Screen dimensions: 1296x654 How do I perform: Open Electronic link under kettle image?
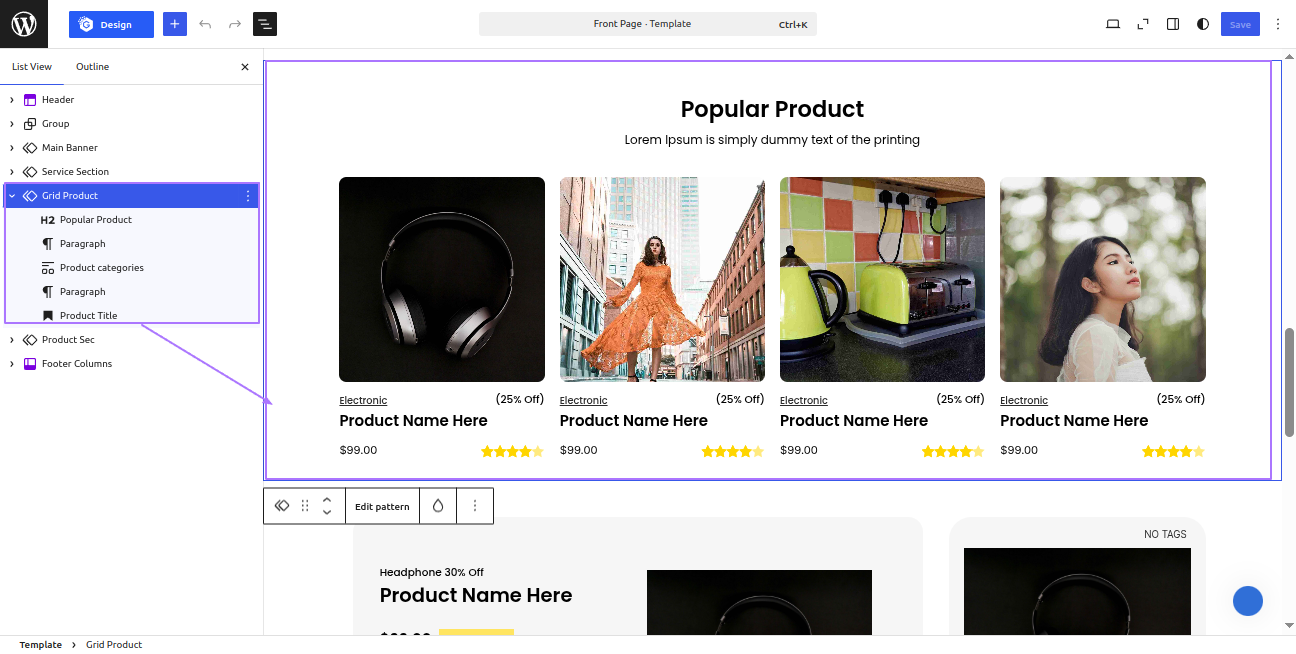tap(804, 401)
